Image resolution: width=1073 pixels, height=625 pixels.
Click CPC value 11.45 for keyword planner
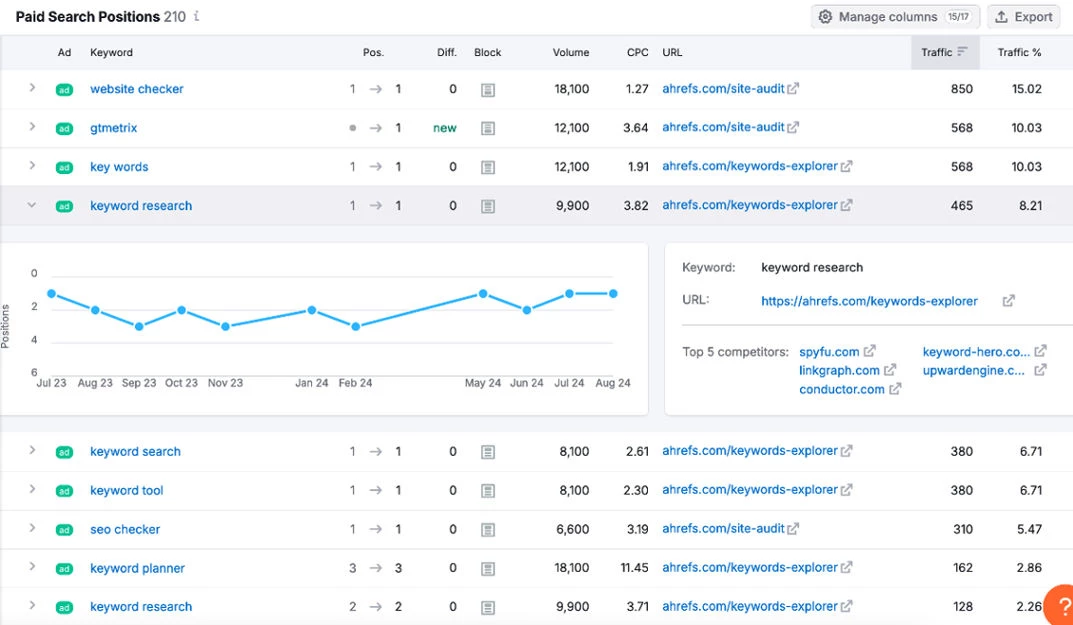tap(634, 568)
